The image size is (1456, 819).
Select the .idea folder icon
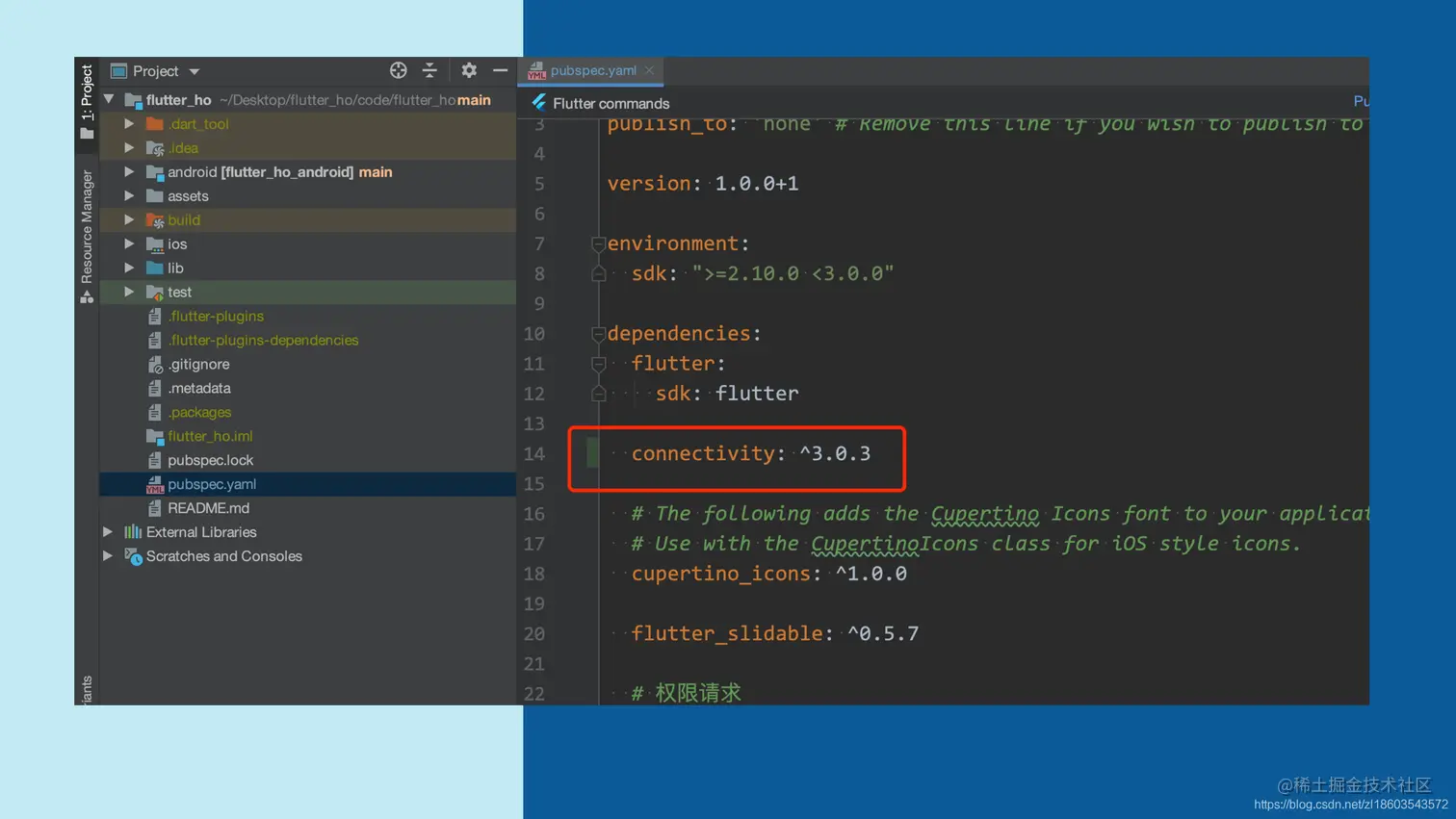point(154,148)
